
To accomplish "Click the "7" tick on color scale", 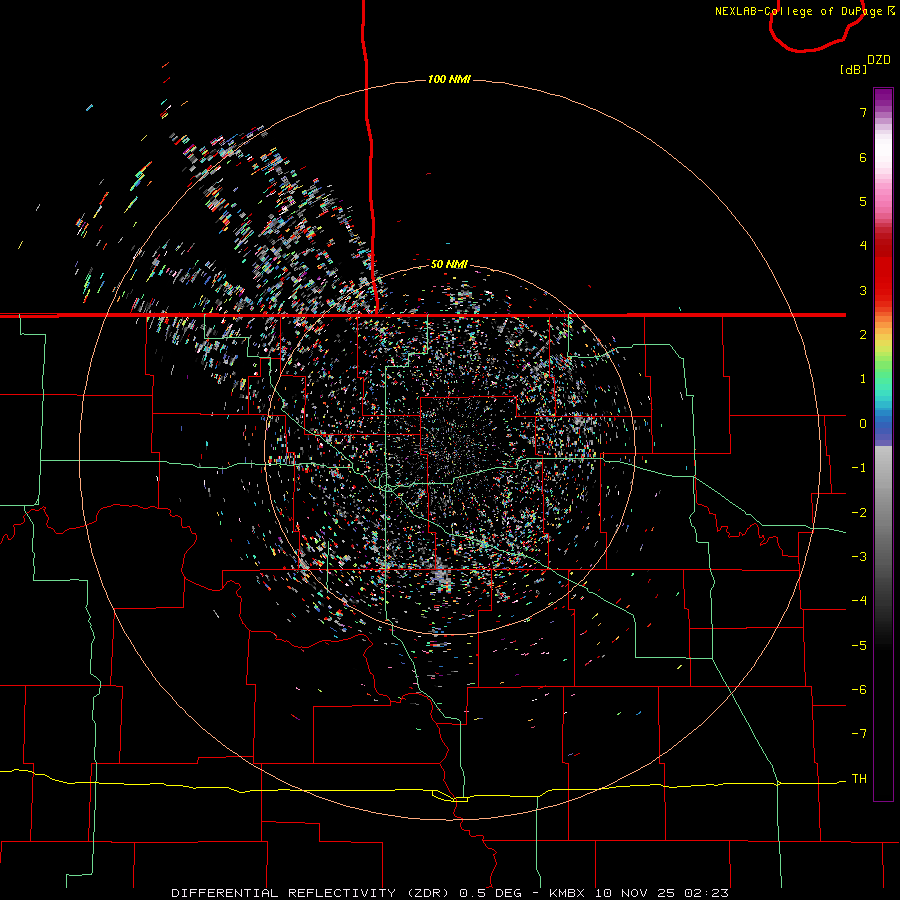I will pyautogui.click(x=863, y=112).
